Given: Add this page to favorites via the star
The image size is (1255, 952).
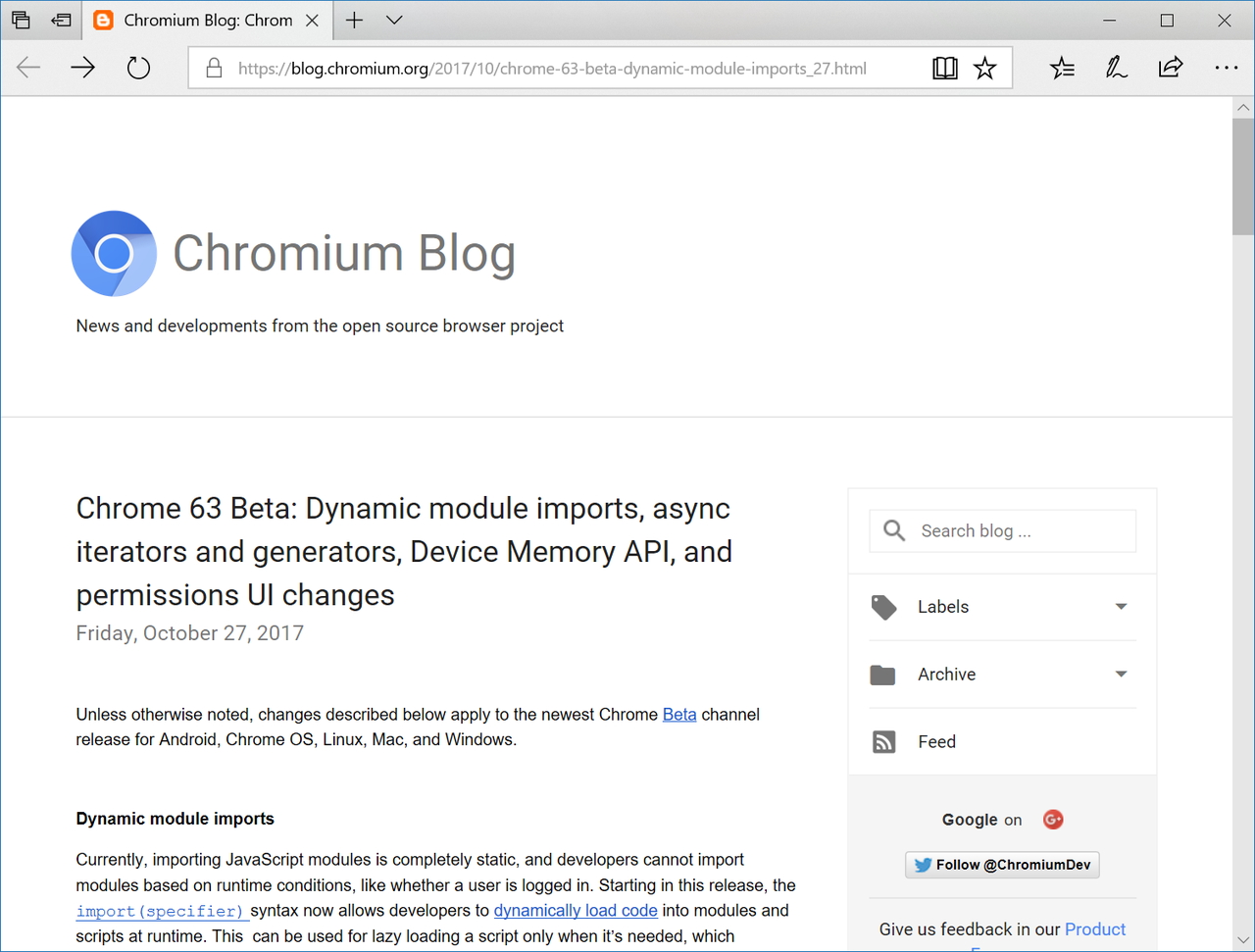Looking at the screenshot, I should click(x=985, y=68).
